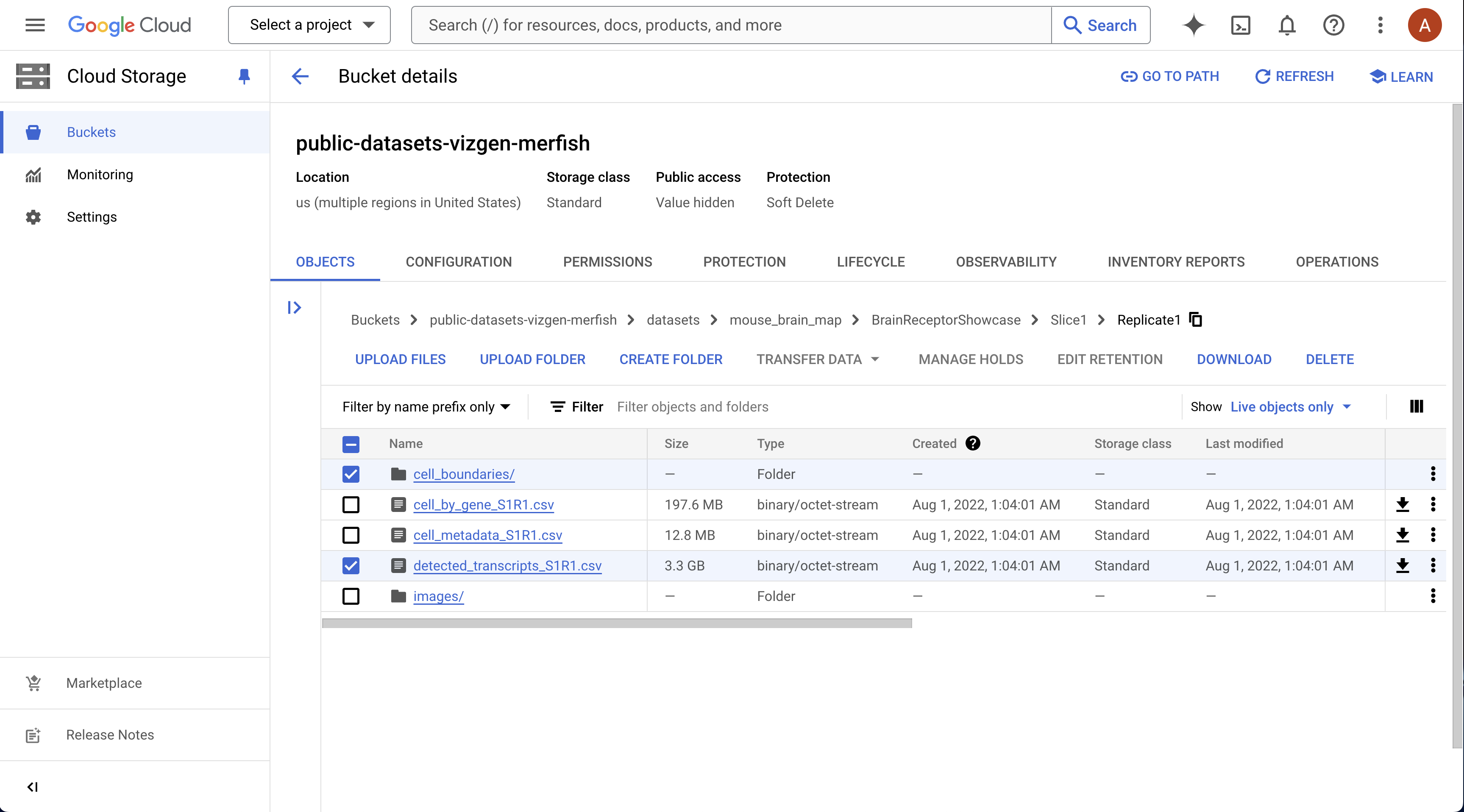Screen dimensions: 1464x812
Task: Open more actions for cell_by_gene_S1R1.csv
Action: click(1433, 505)
